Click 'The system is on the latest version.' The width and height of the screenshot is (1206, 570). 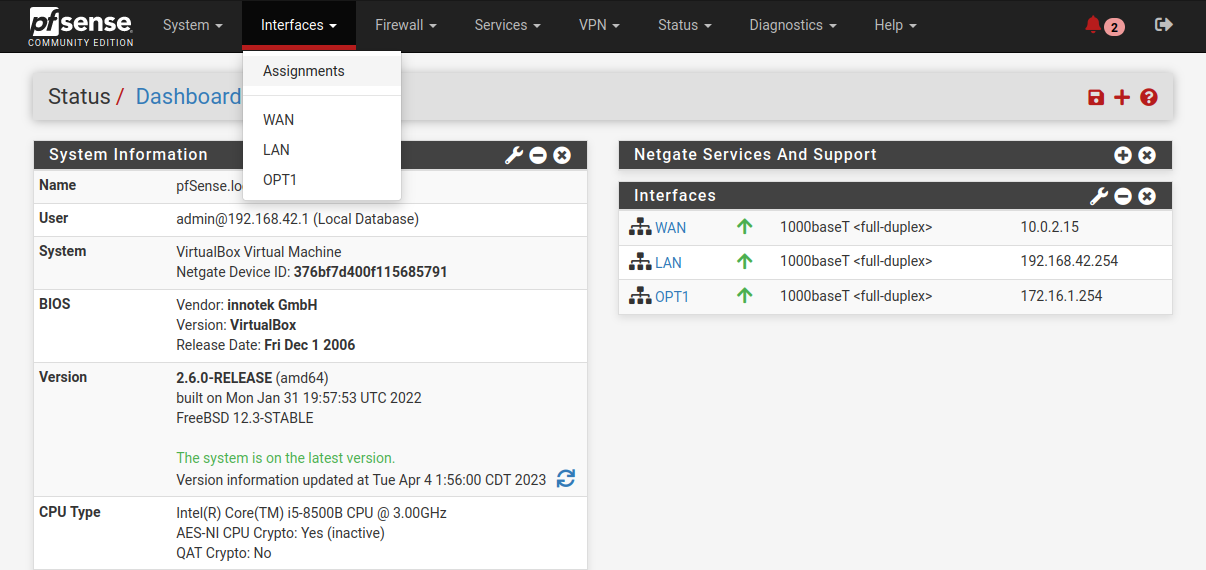[286, 458]
